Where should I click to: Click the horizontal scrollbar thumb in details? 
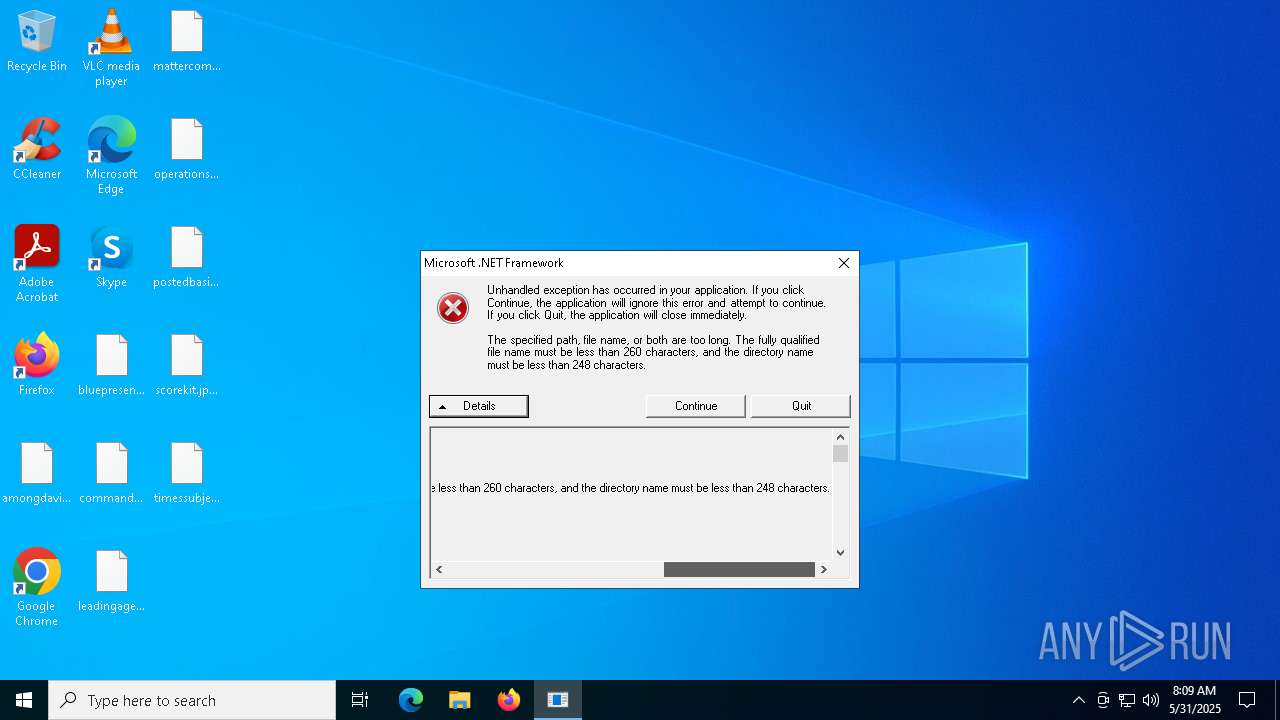[x=739, y=569]
